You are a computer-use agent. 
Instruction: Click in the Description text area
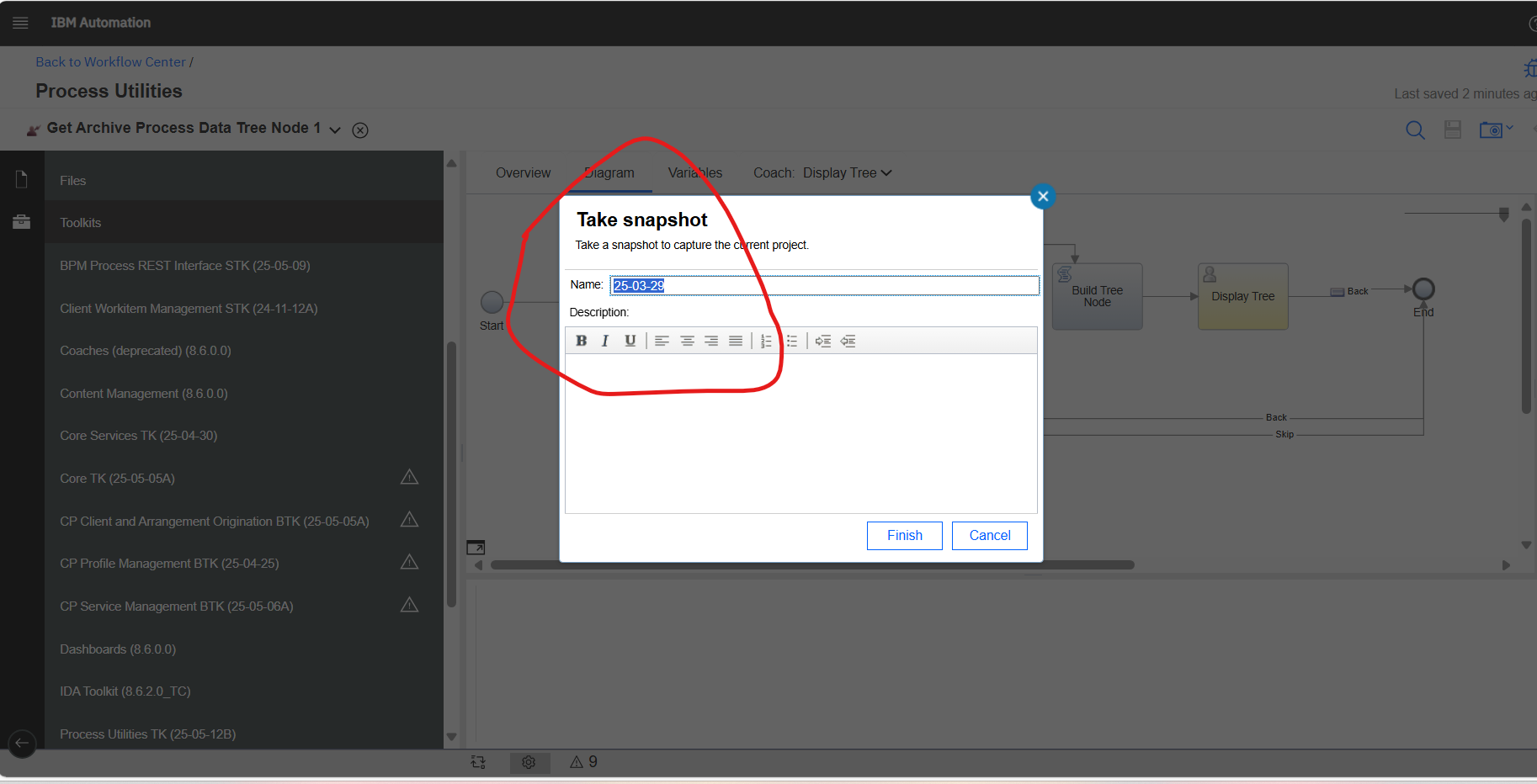pos(800,433)
